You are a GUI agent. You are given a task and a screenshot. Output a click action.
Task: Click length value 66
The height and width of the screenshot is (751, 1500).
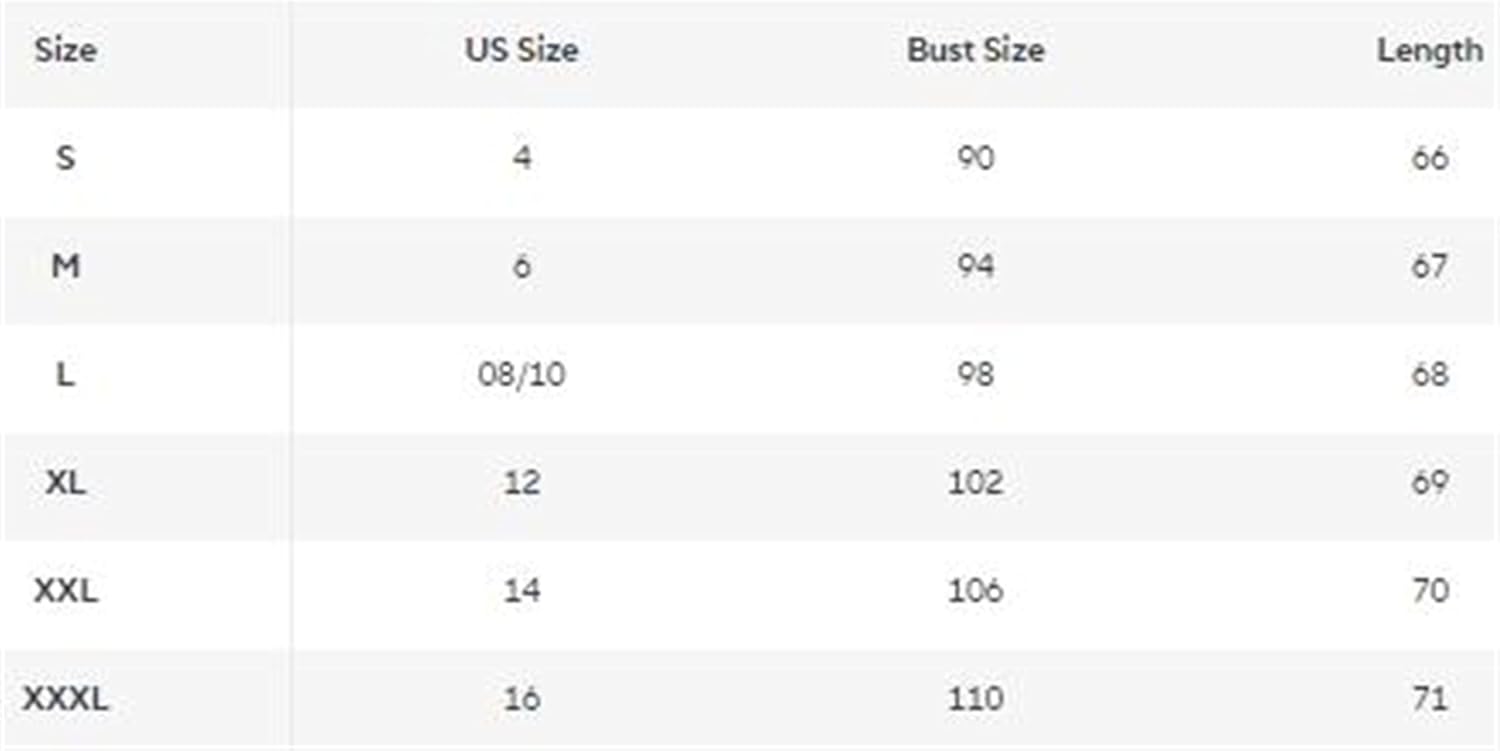(1429, 157)
